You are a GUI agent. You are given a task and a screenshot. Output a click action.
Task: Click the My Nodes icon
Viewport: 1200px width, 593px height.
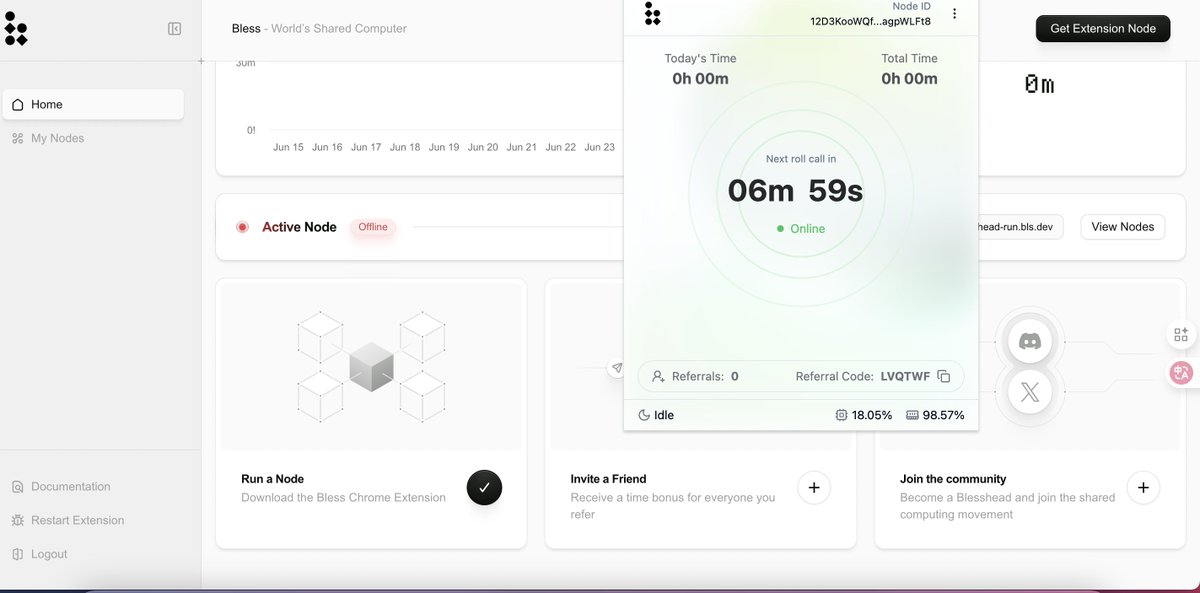17,138
